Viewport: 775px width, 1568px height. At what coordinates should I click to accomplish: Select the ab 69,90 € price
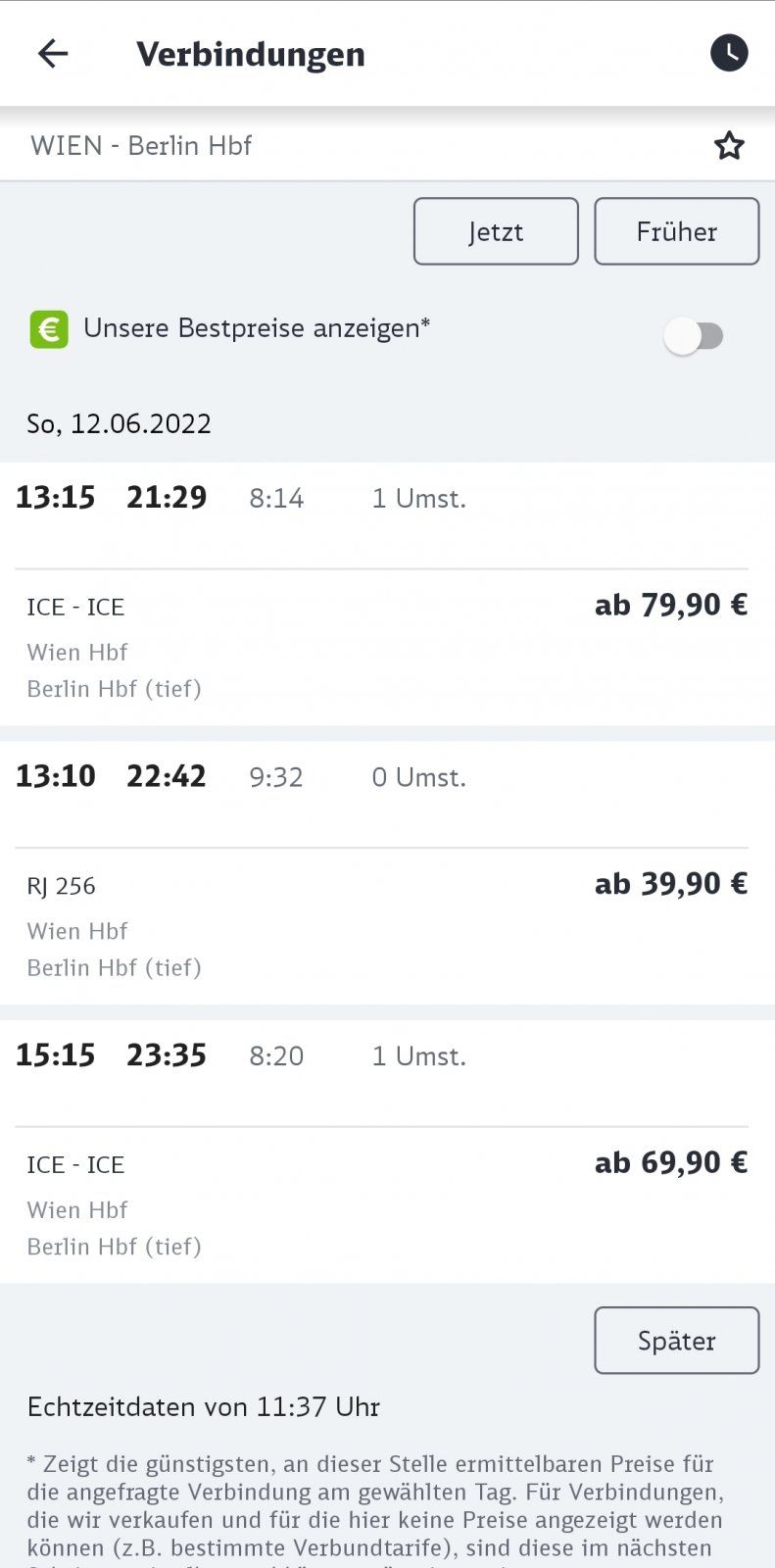click(671, 1162)
